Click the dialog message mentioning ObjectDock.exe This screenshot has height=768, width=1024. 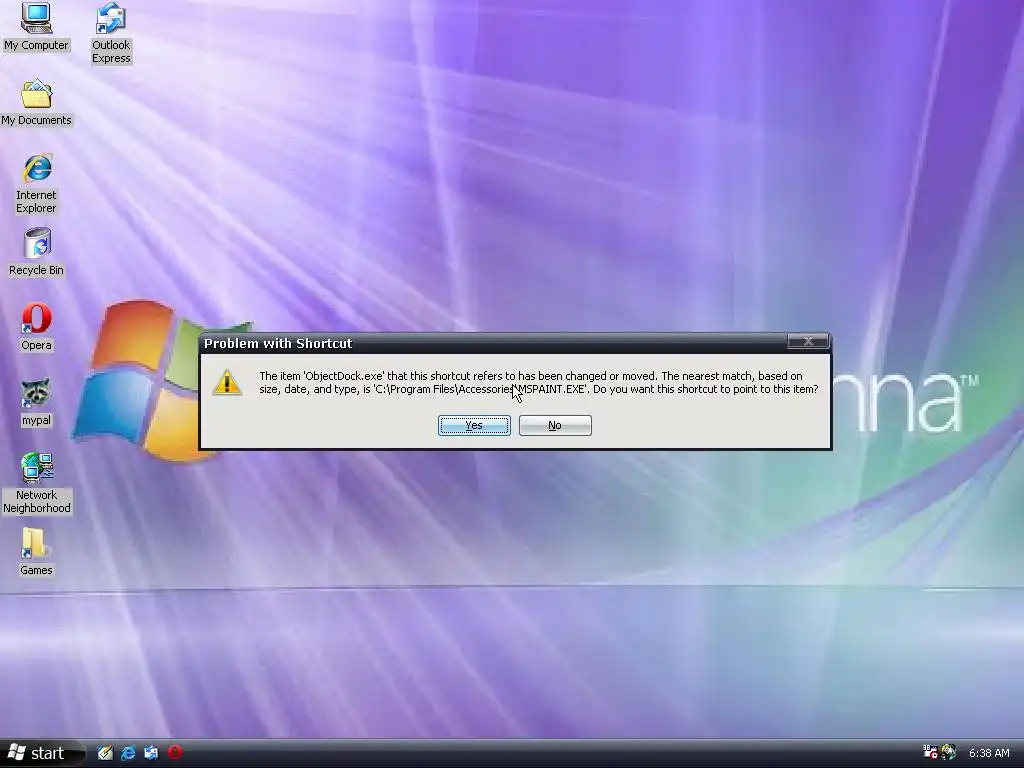[x=538, y=383]
